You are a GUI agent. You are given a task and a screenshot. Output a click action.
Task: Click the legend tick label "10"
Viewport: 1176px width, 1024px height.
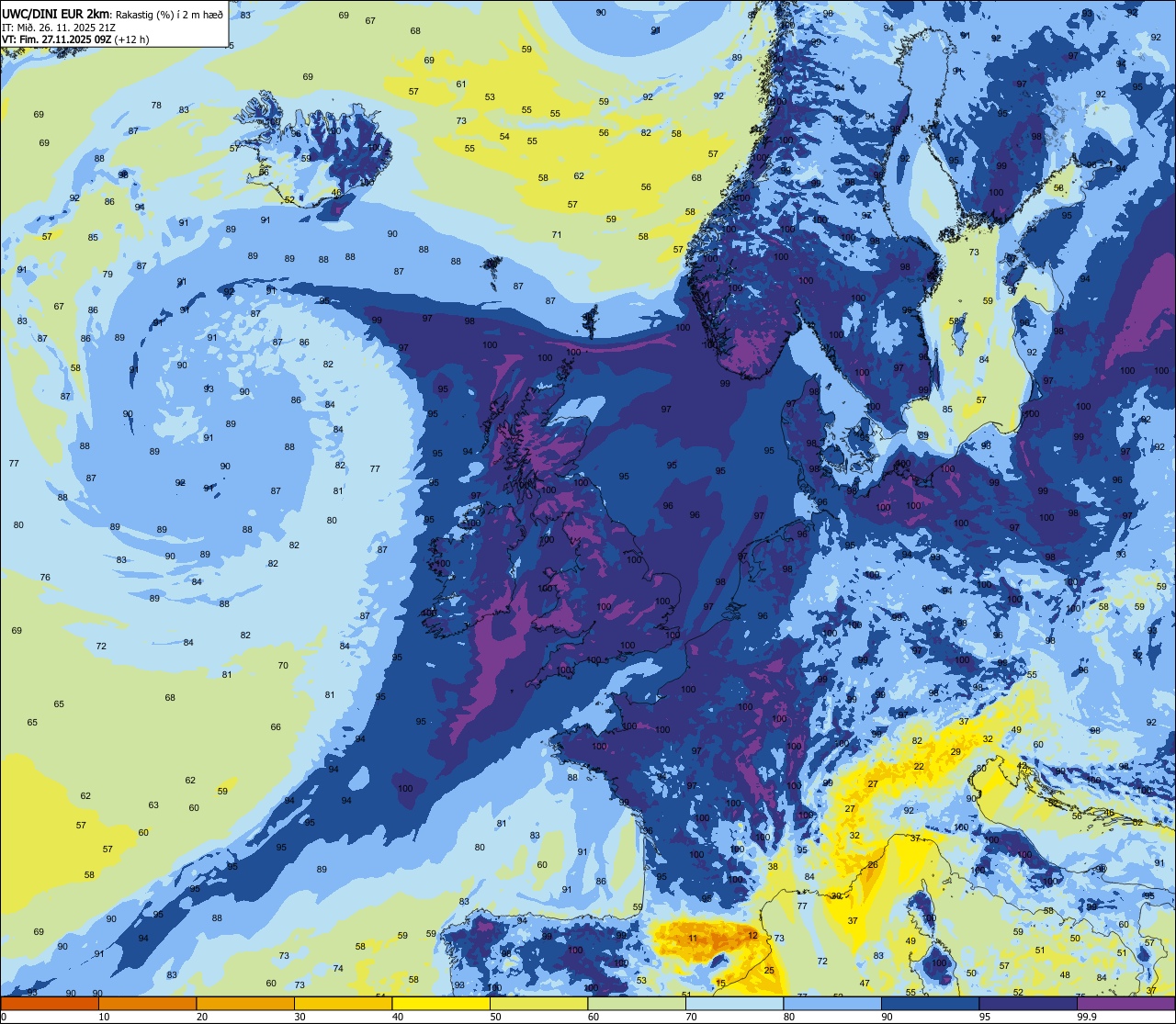click(x=104, y=1017)
